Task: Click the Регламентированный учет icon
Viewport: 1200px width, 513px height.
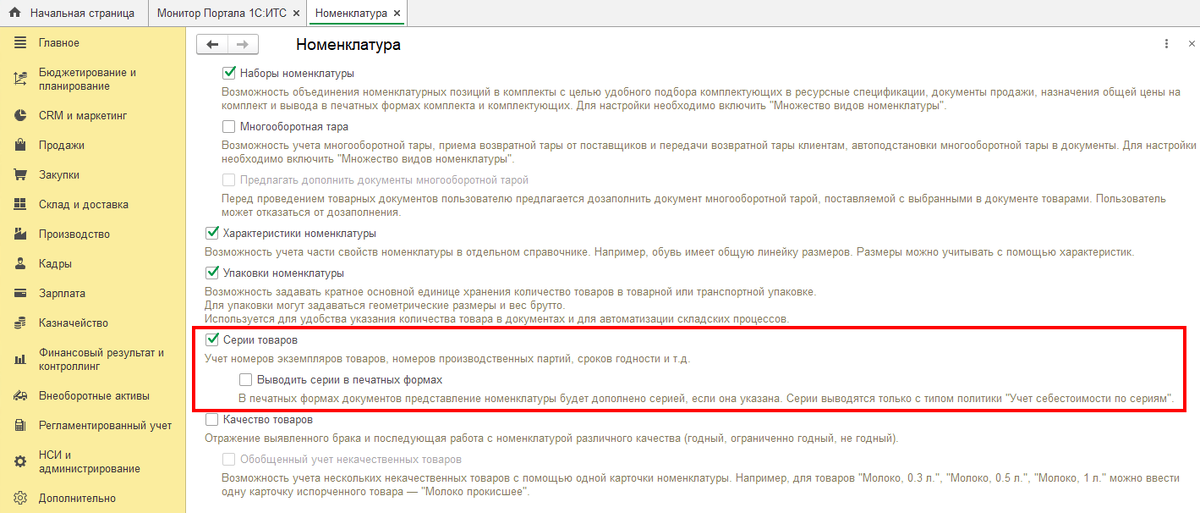Action: (19, 425)
